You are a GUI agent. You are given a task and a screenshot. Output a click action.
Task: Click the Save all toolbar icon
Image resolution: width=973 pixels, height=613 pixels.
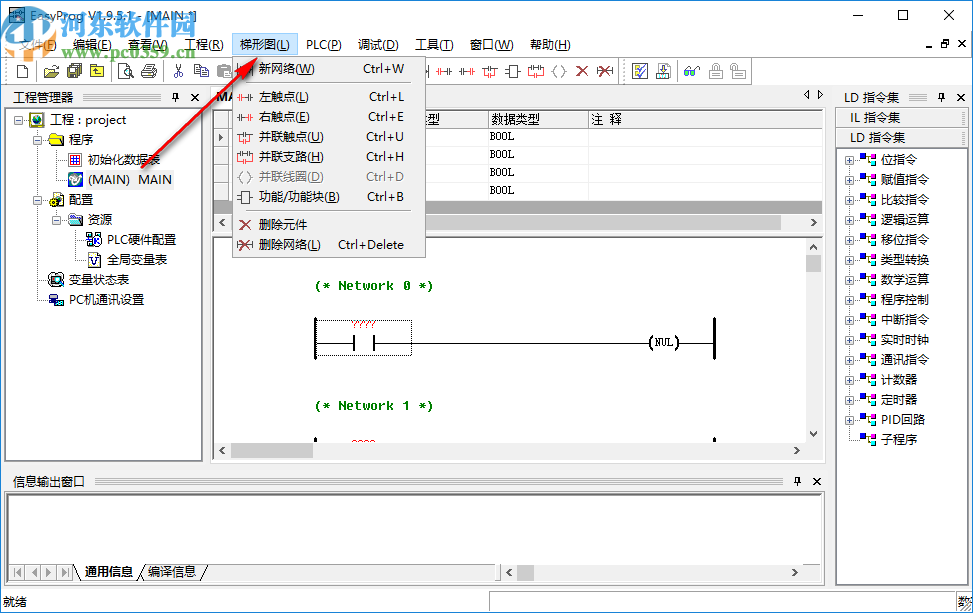[x=74, y=71]
